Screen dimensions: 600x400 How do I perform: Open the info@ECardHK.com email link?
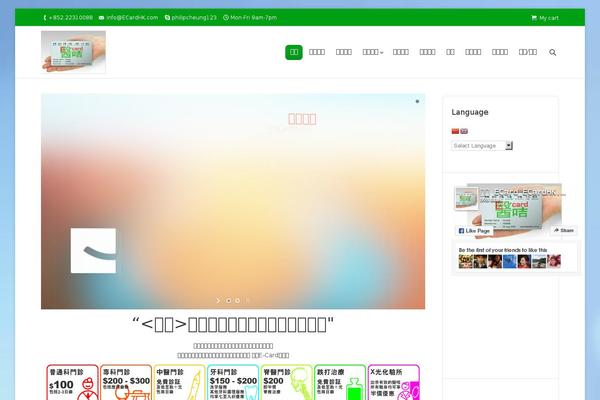click(132, 18)
